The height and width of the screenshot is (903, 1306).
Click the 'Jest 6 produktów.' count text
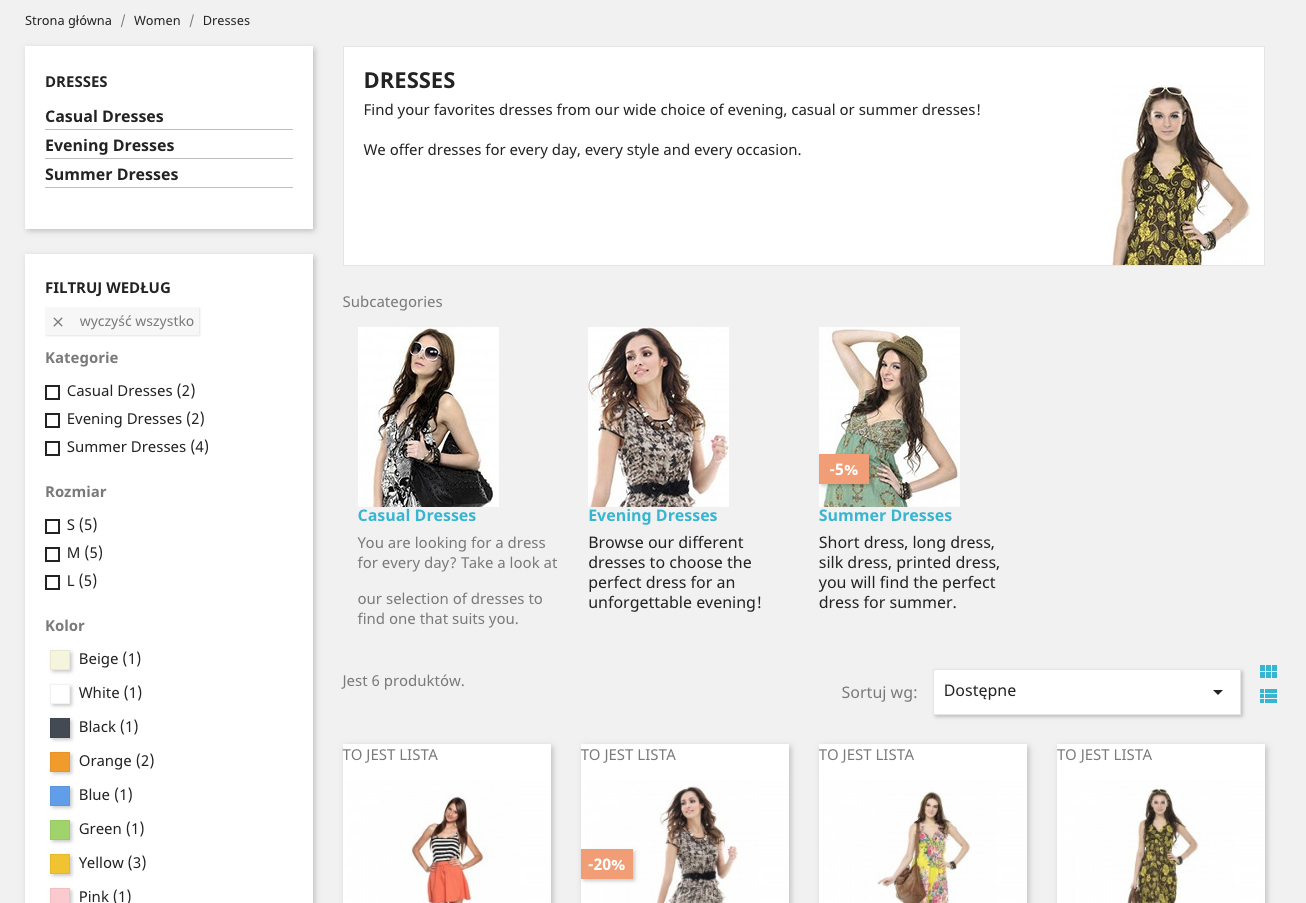pos(403,681)
